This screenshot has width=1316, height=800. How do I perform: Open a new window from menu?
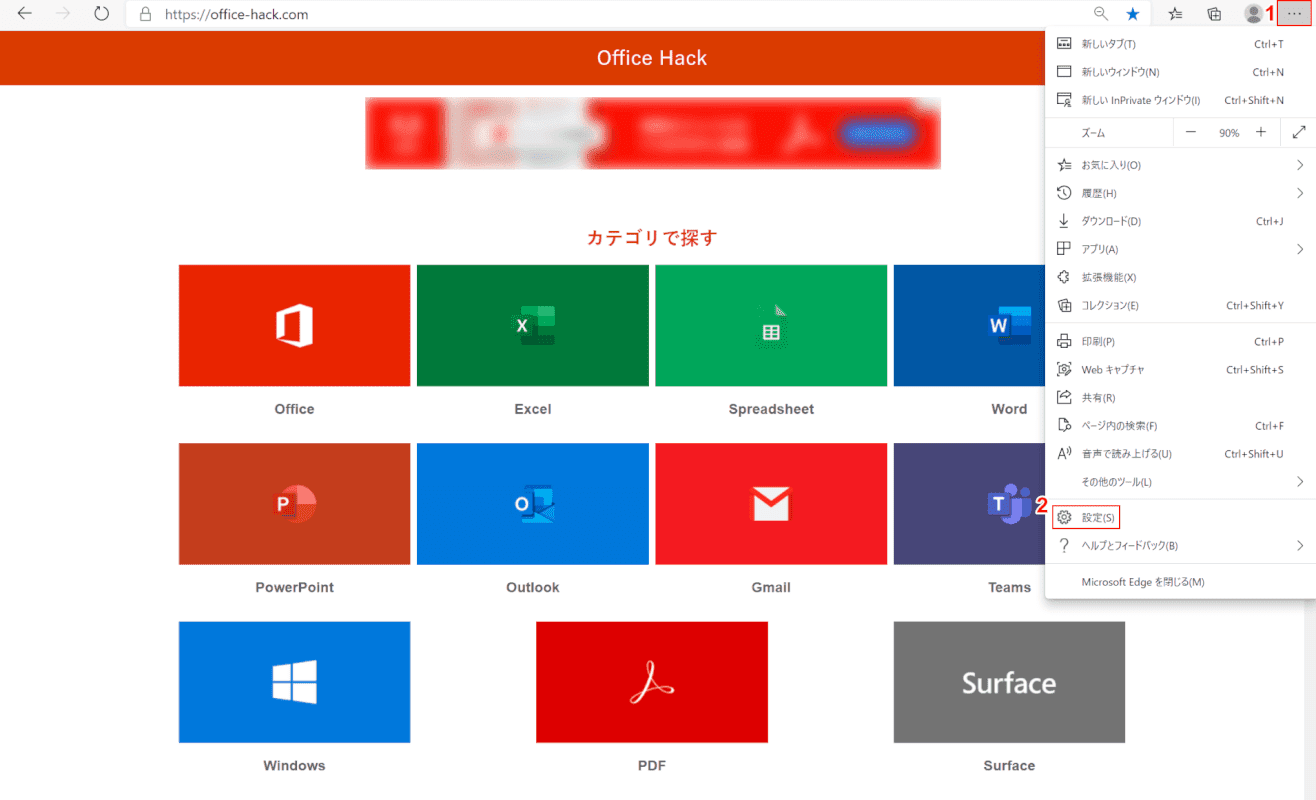pyautogui.click(x=1180, y=72)
